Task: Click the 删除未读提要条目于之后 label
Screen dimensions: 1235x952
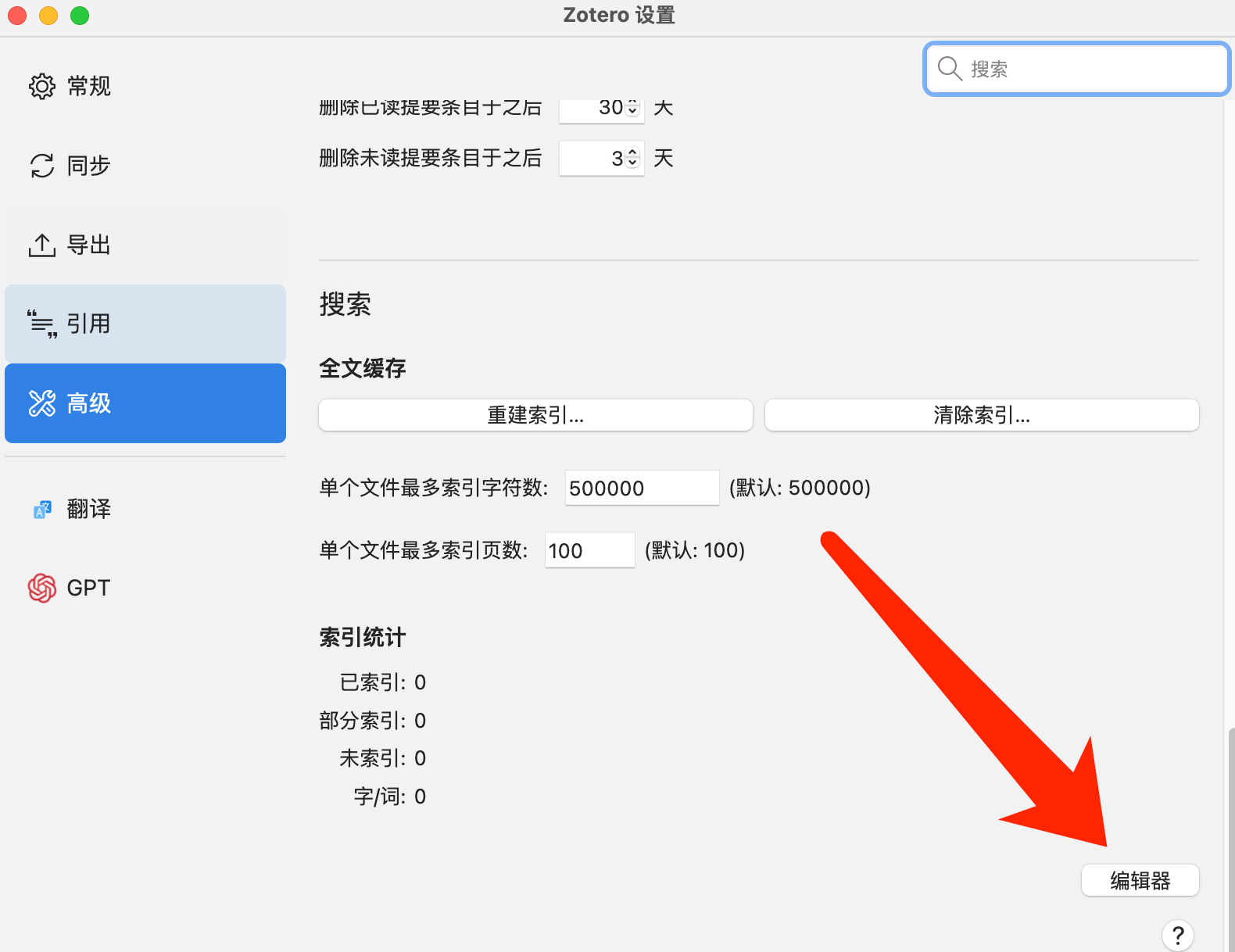Action: 431,159
